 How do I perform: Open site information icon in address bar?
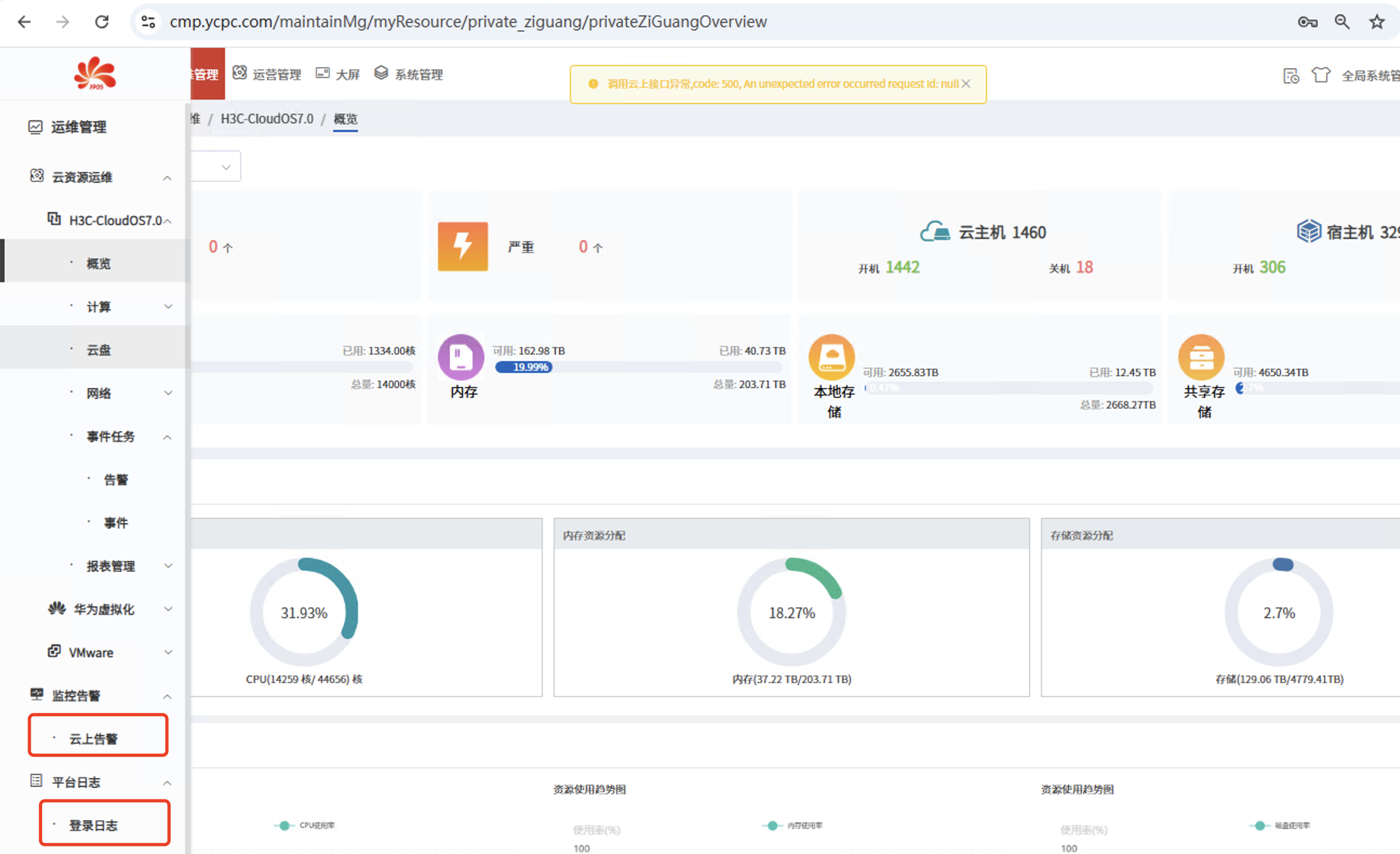(148, 22)
